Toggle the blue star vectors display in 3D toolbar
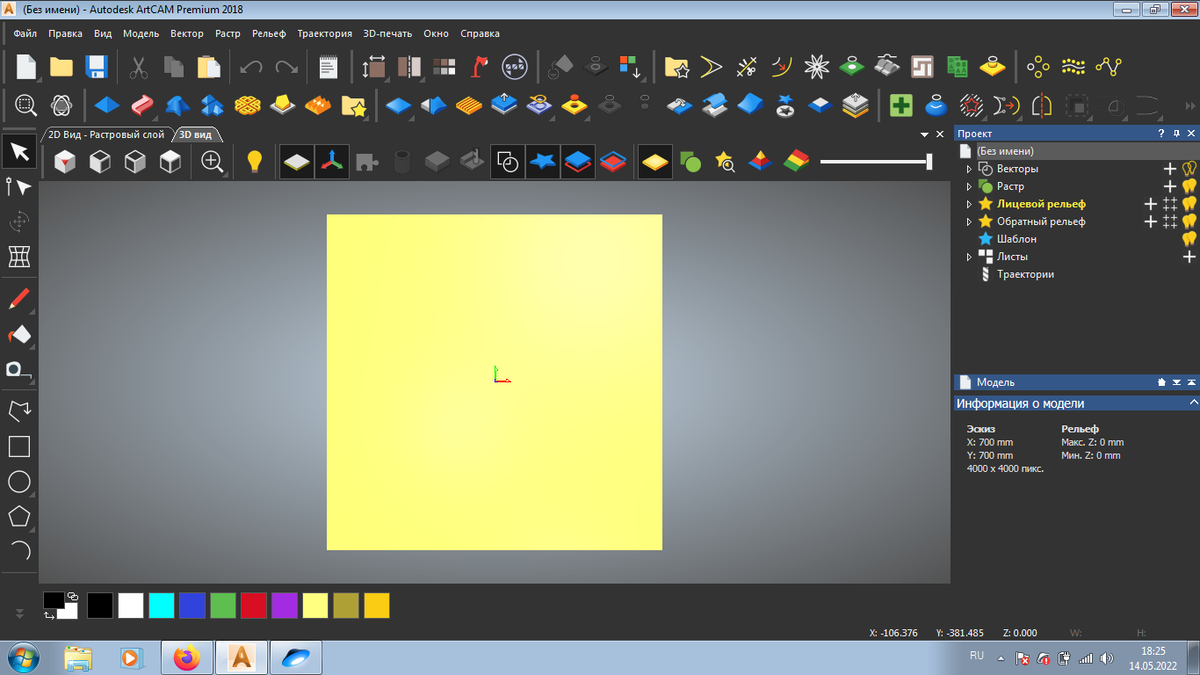 (x=543, y=161)
